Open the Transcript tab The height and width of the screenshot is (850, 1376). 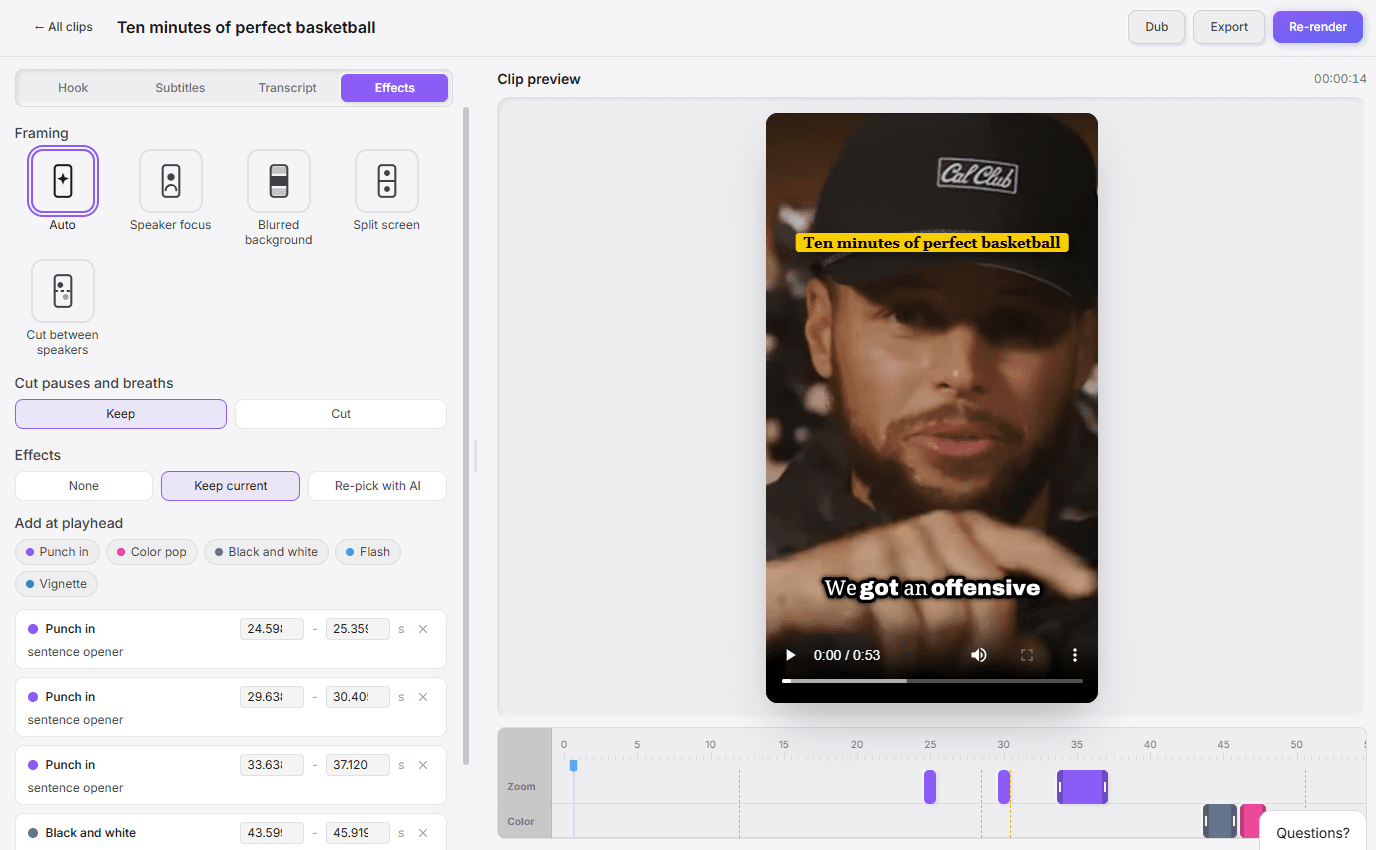(287, 88)
